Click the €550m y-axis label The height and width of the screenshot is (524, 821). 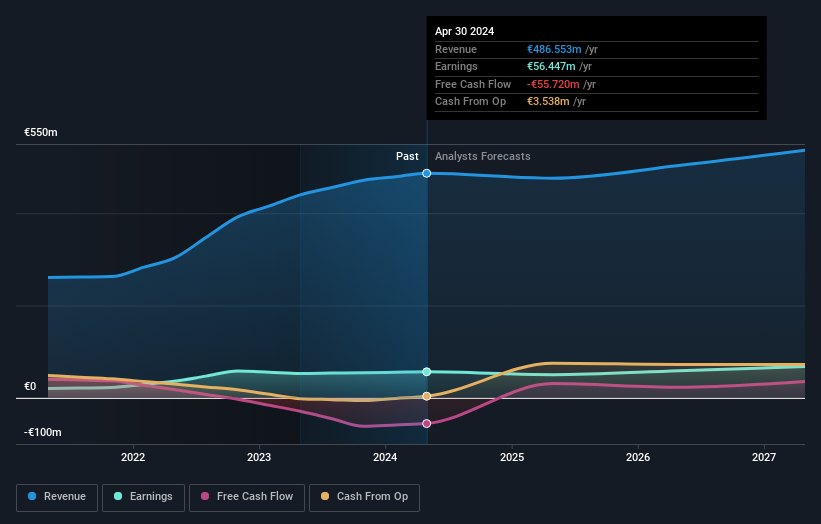click(41, 132)
